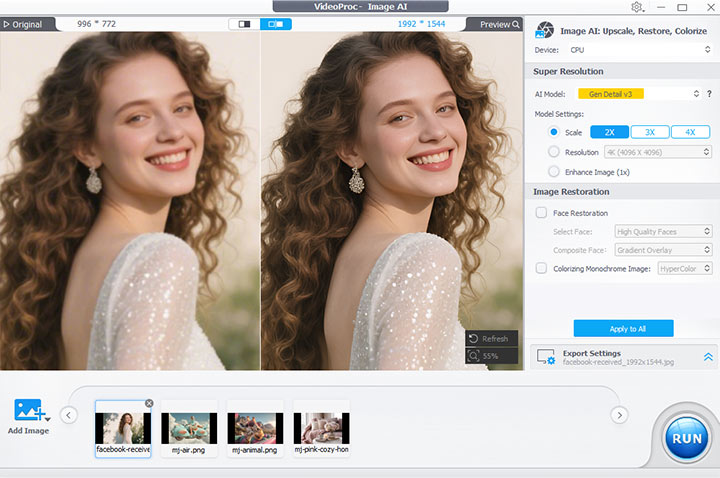Choose the Enhance Image (1x) option
The width and height of the screenshot is (720, 478).
tap(554, 172)
